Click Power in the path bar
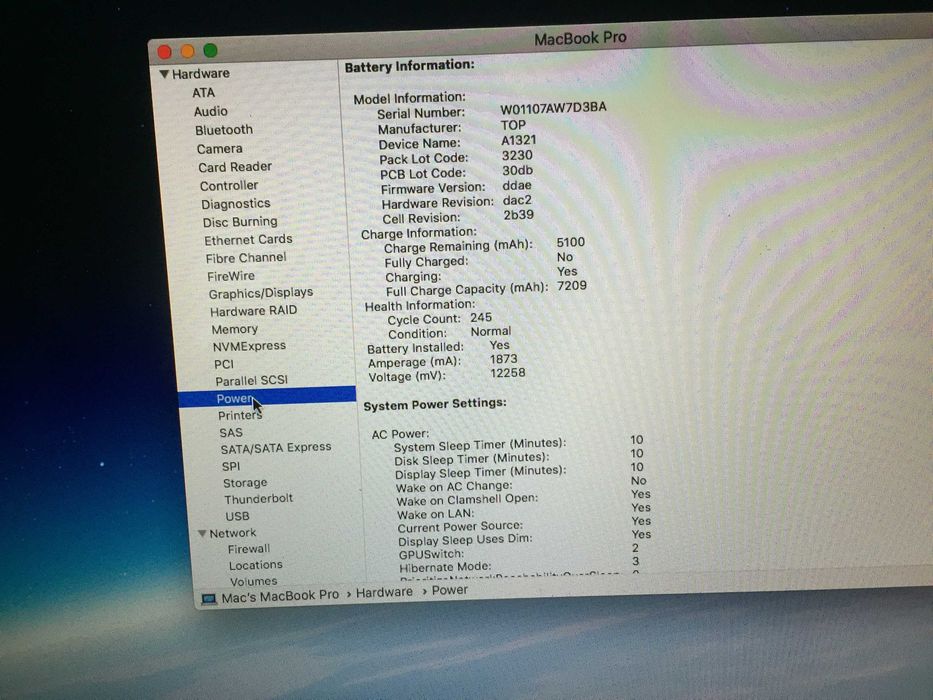Viewport: 933px width, 700px height. [450, 590]
